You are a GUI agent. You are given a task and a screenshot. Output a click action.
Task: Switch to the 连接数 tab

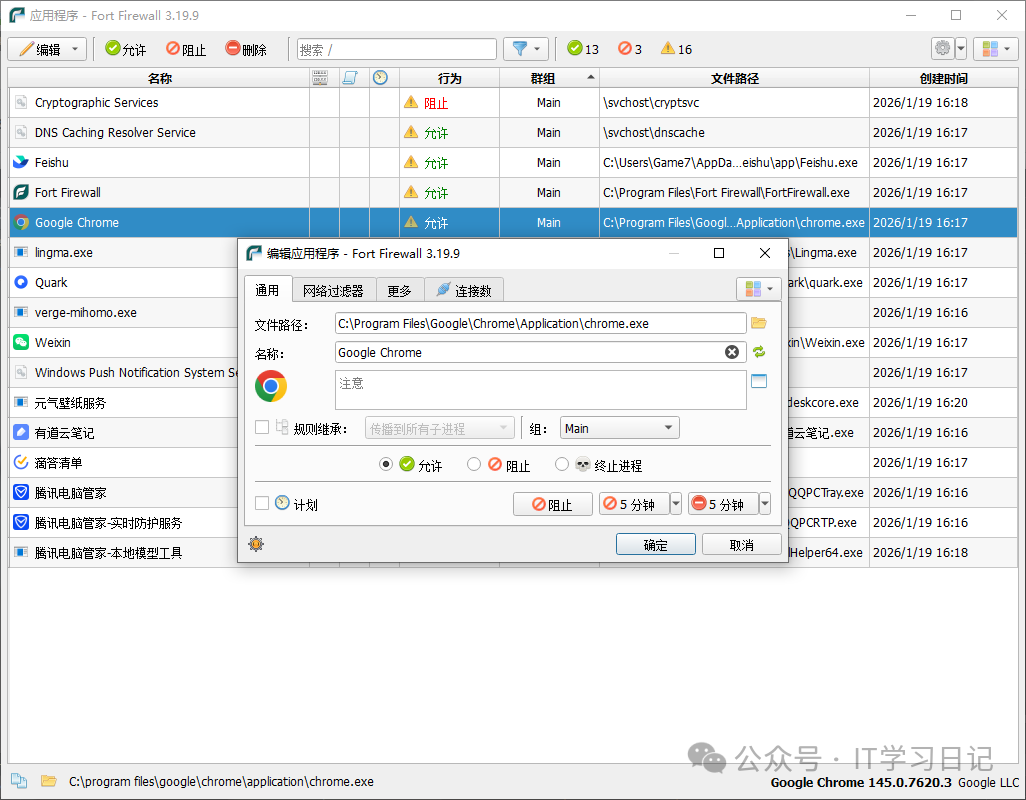(x=464, y=291)
